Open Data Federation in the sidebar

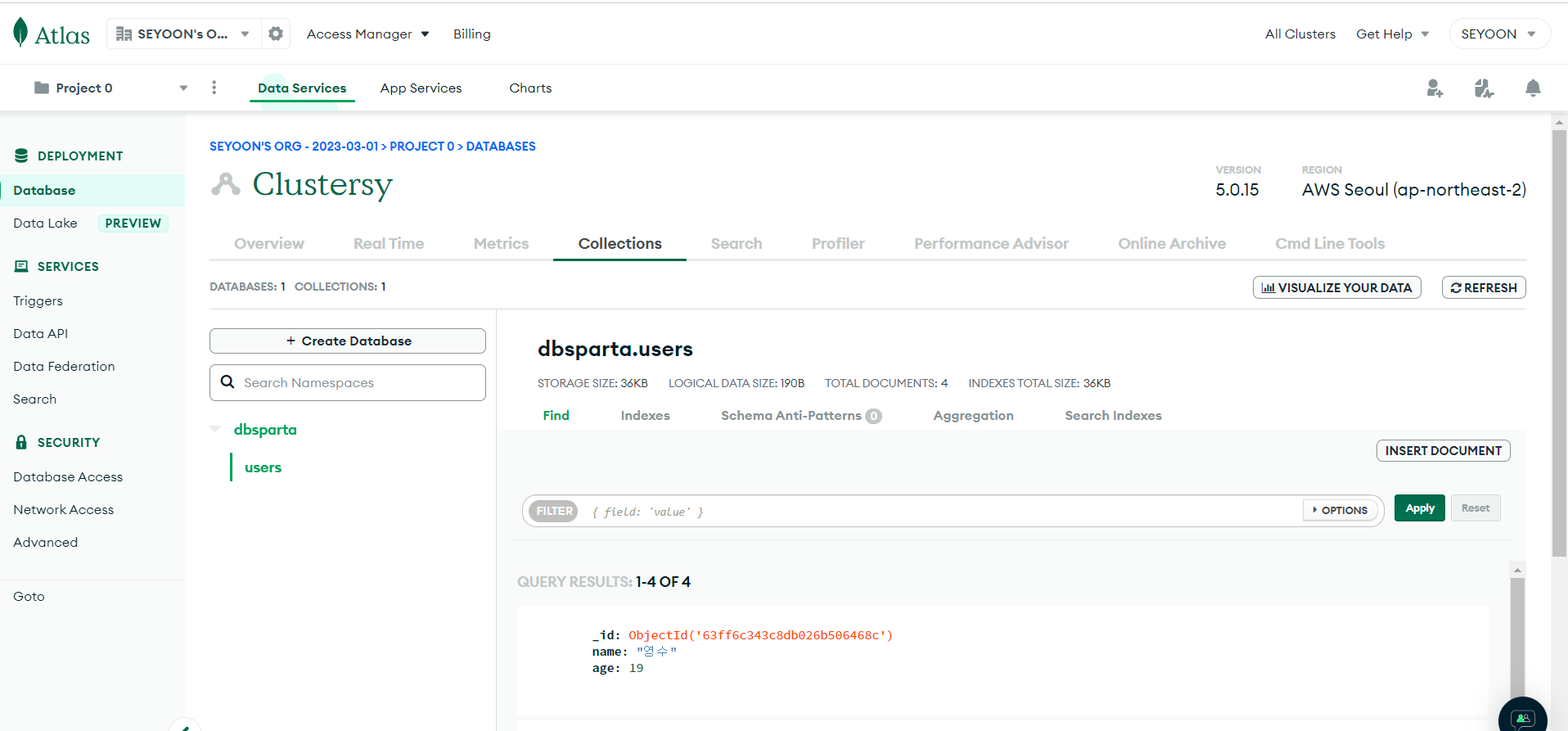[64, 366]
